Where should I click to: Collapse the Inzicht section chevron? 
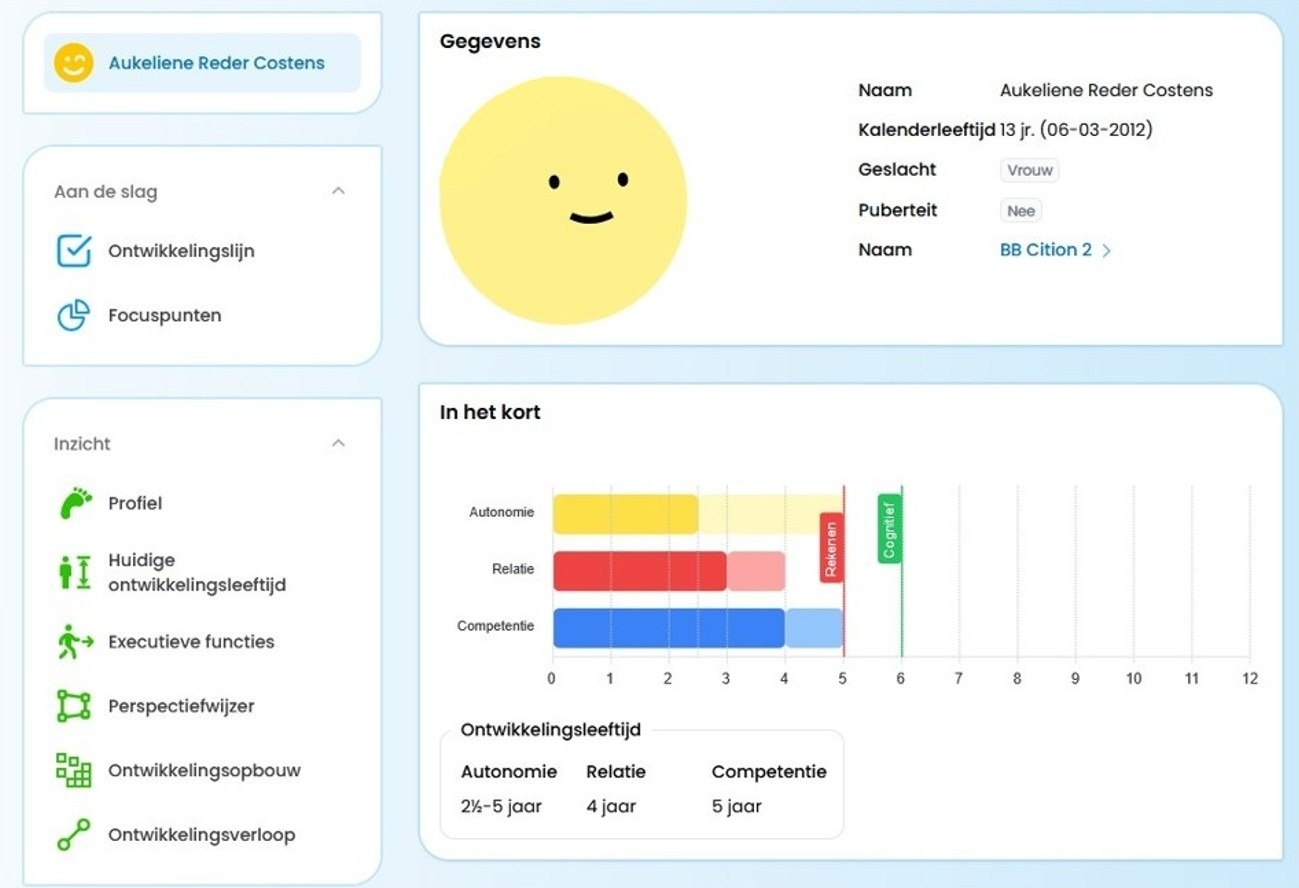(x=338, y=443)
